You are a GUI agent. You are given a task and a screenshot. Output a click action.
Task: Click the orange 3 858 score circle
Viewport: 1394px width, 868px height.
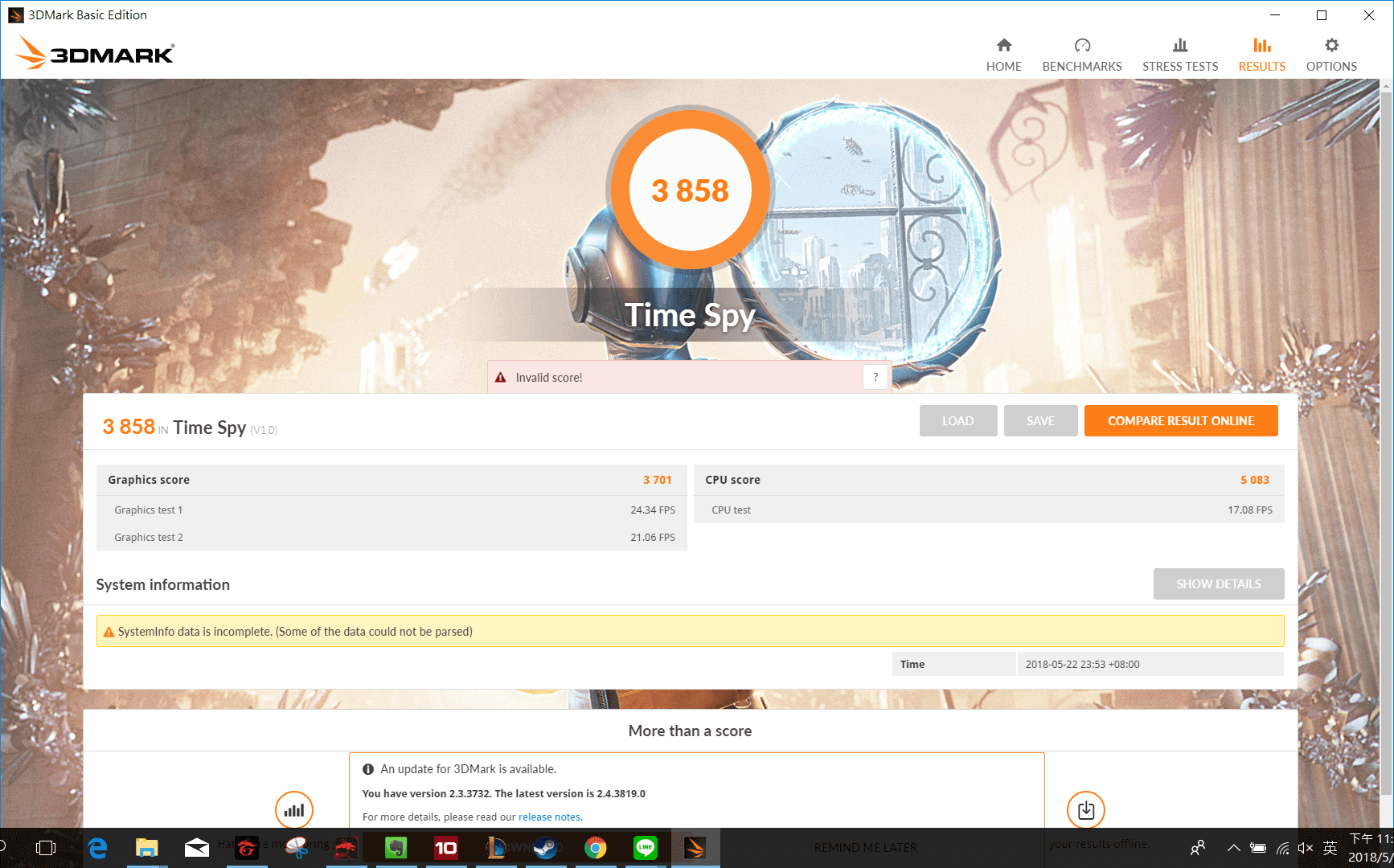click(x=690, y=190)
